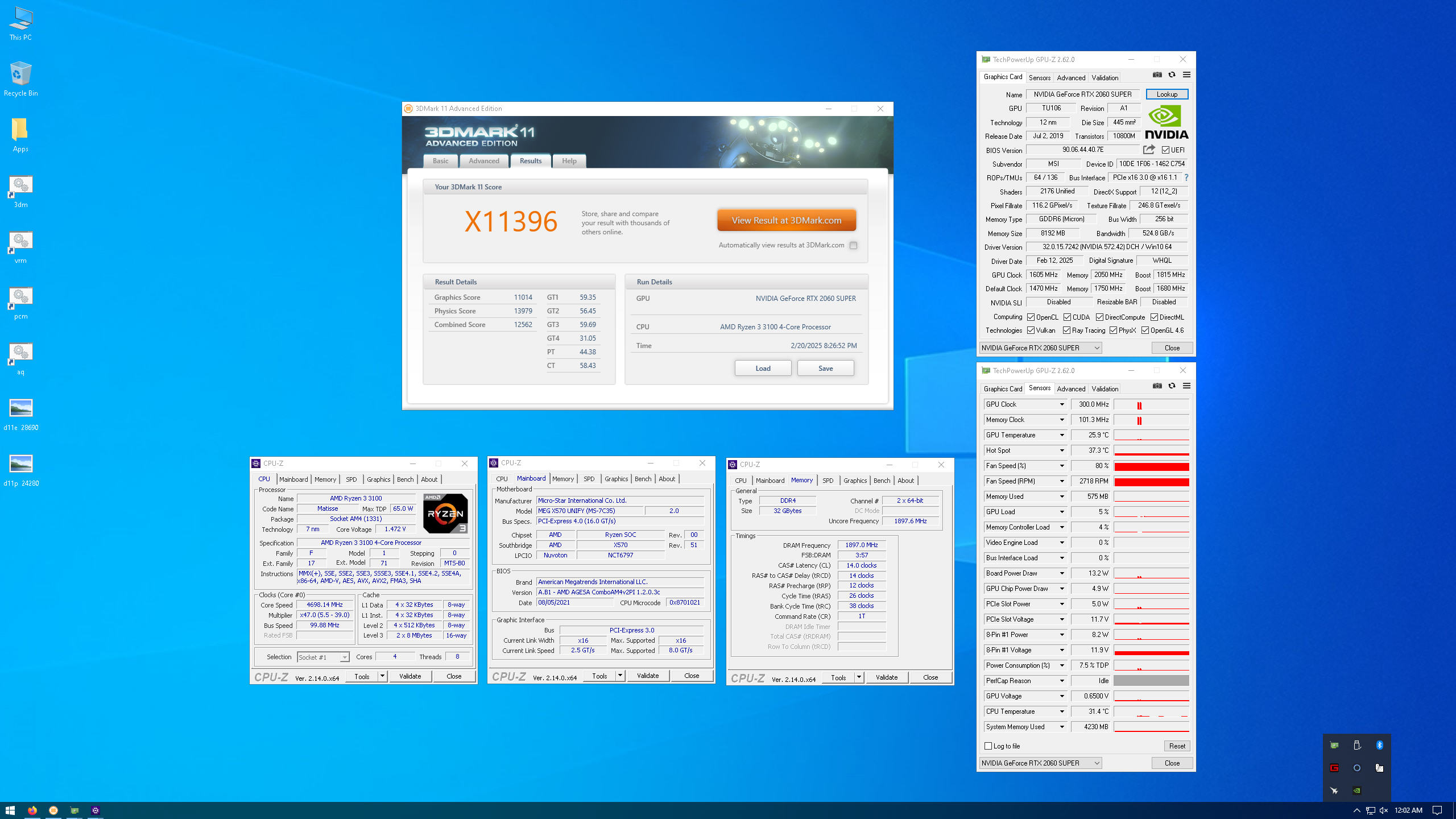Click Bluetooth icon in tray overflow
Viewport: 1456px width, 819px height.
tap(1379, 745)
